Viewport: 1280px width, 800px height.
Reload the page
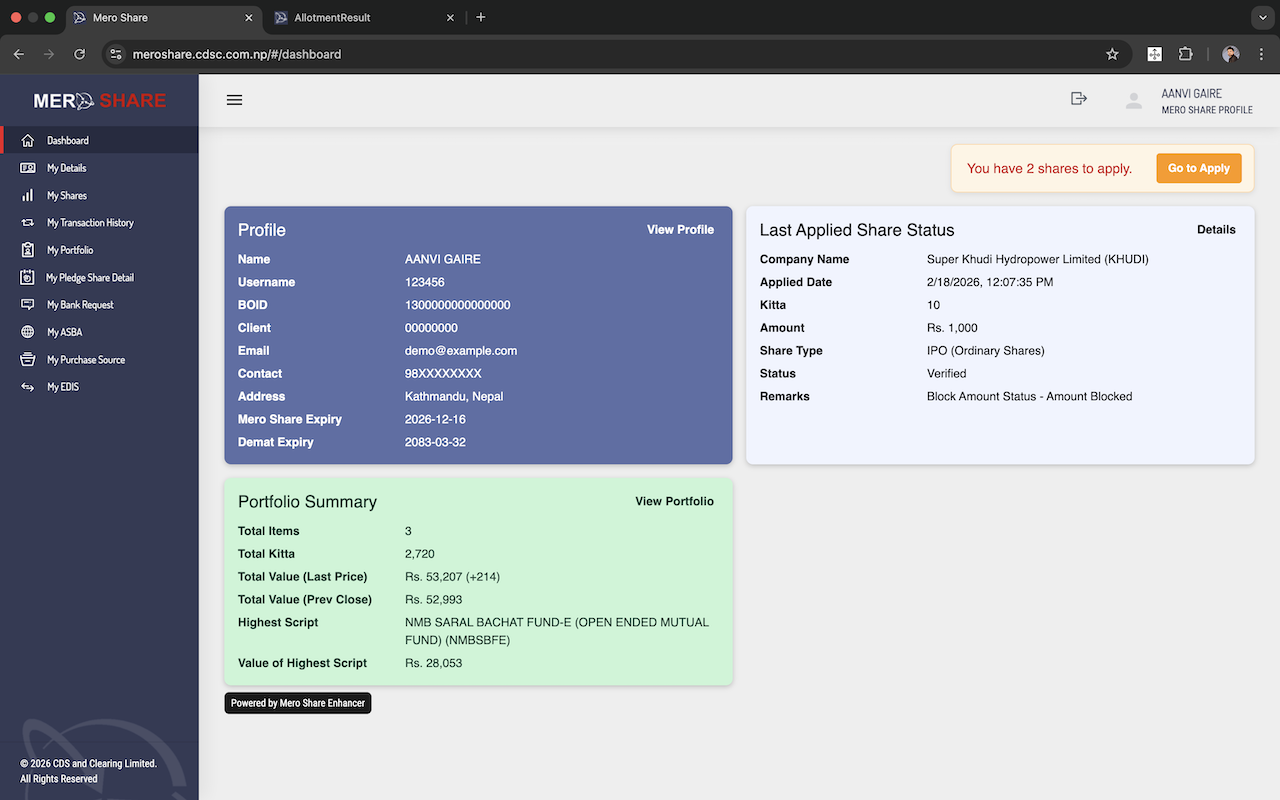[80, 54]
